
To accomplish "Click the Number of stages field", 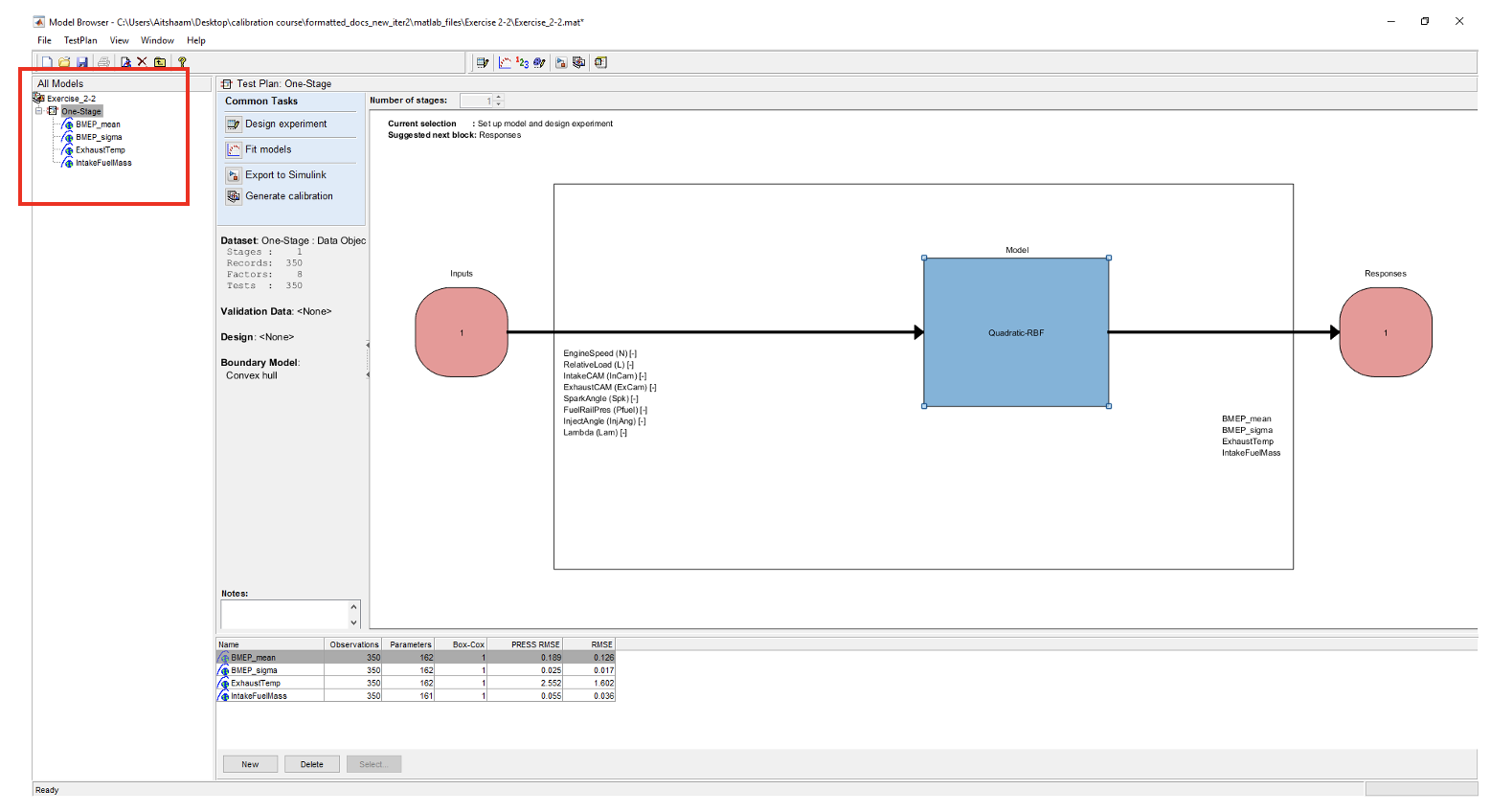I will (477, 101).
